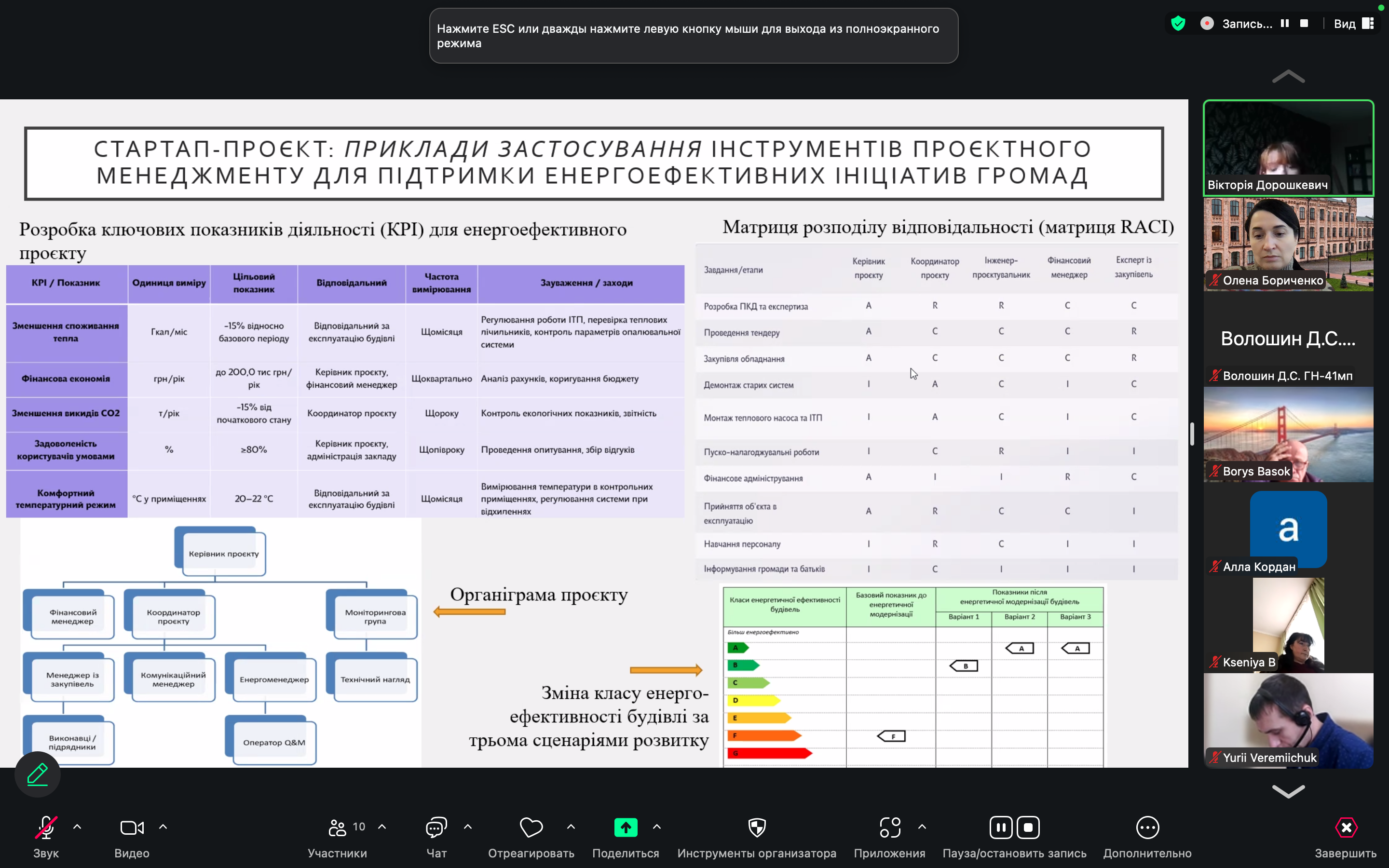Click the green Share screen icon

coord(625,827)
